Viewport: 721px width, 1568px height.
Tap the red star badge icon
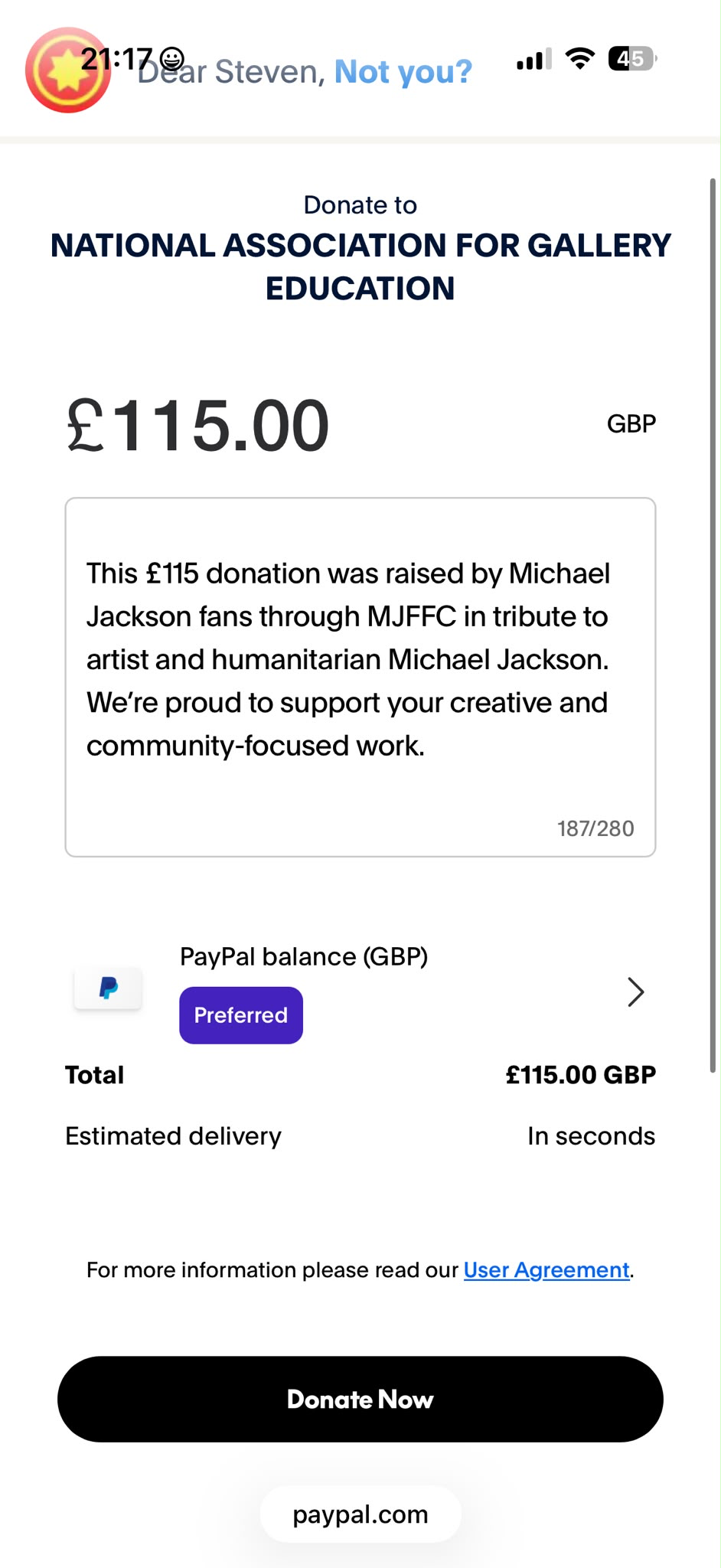[68, 70]
